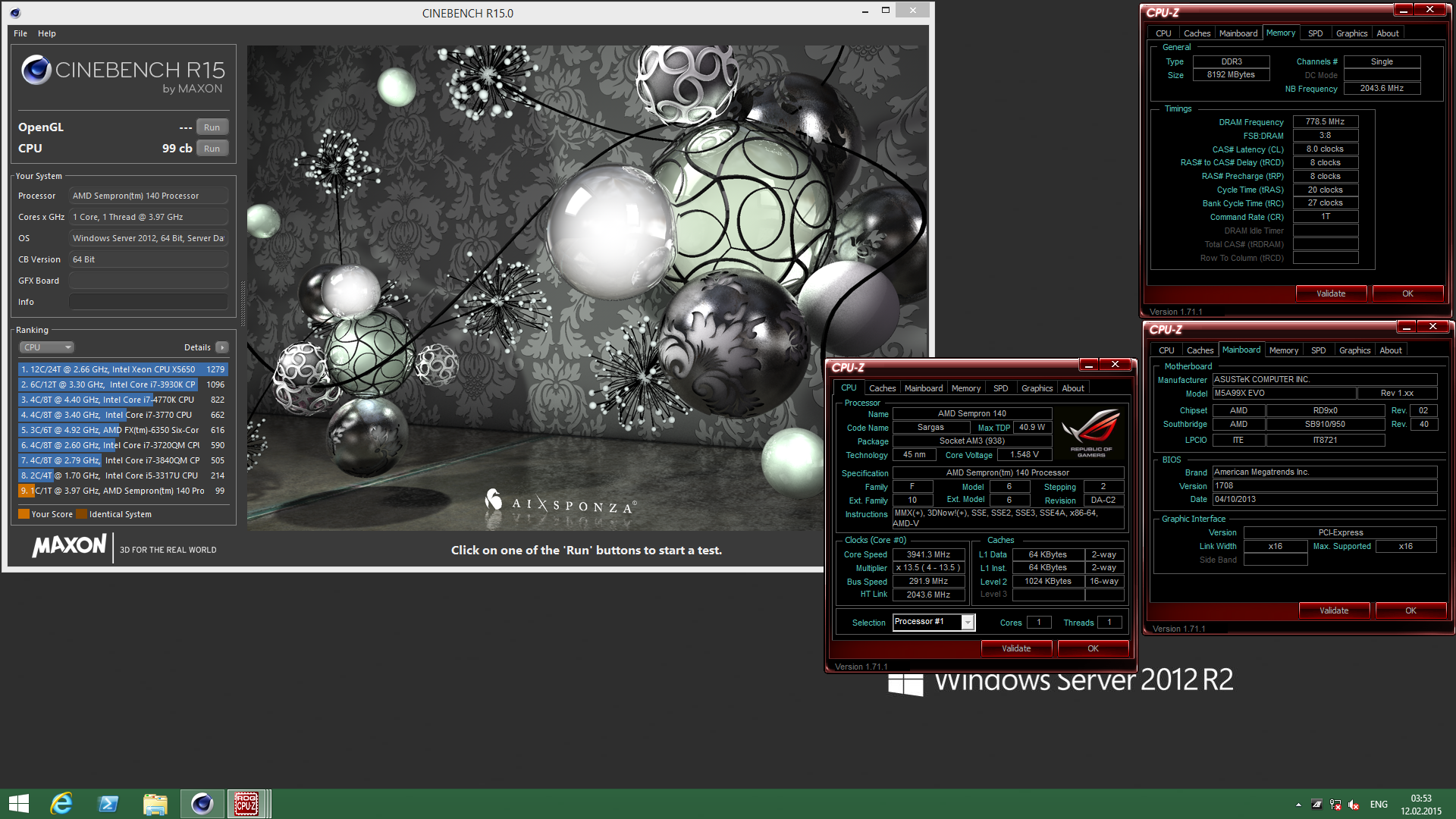Switch to Cinebench taskbar icon
This screenshot has width=1456, height=819.
pos(202,804)
